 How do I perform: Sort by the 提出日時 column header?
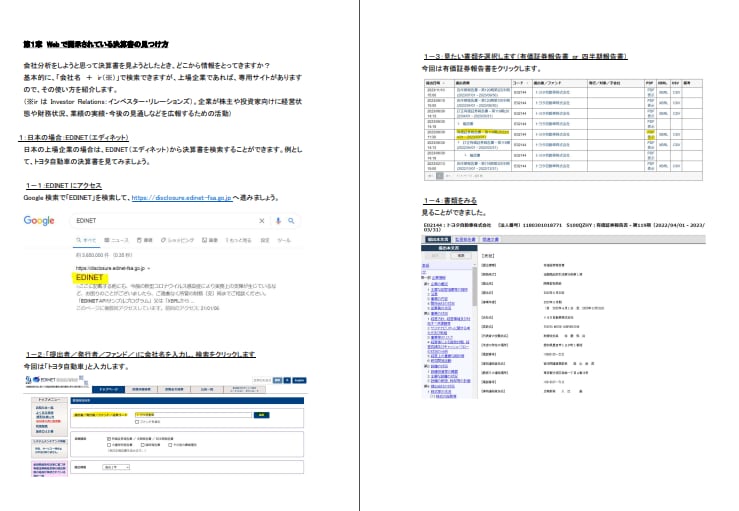[437, 83]
